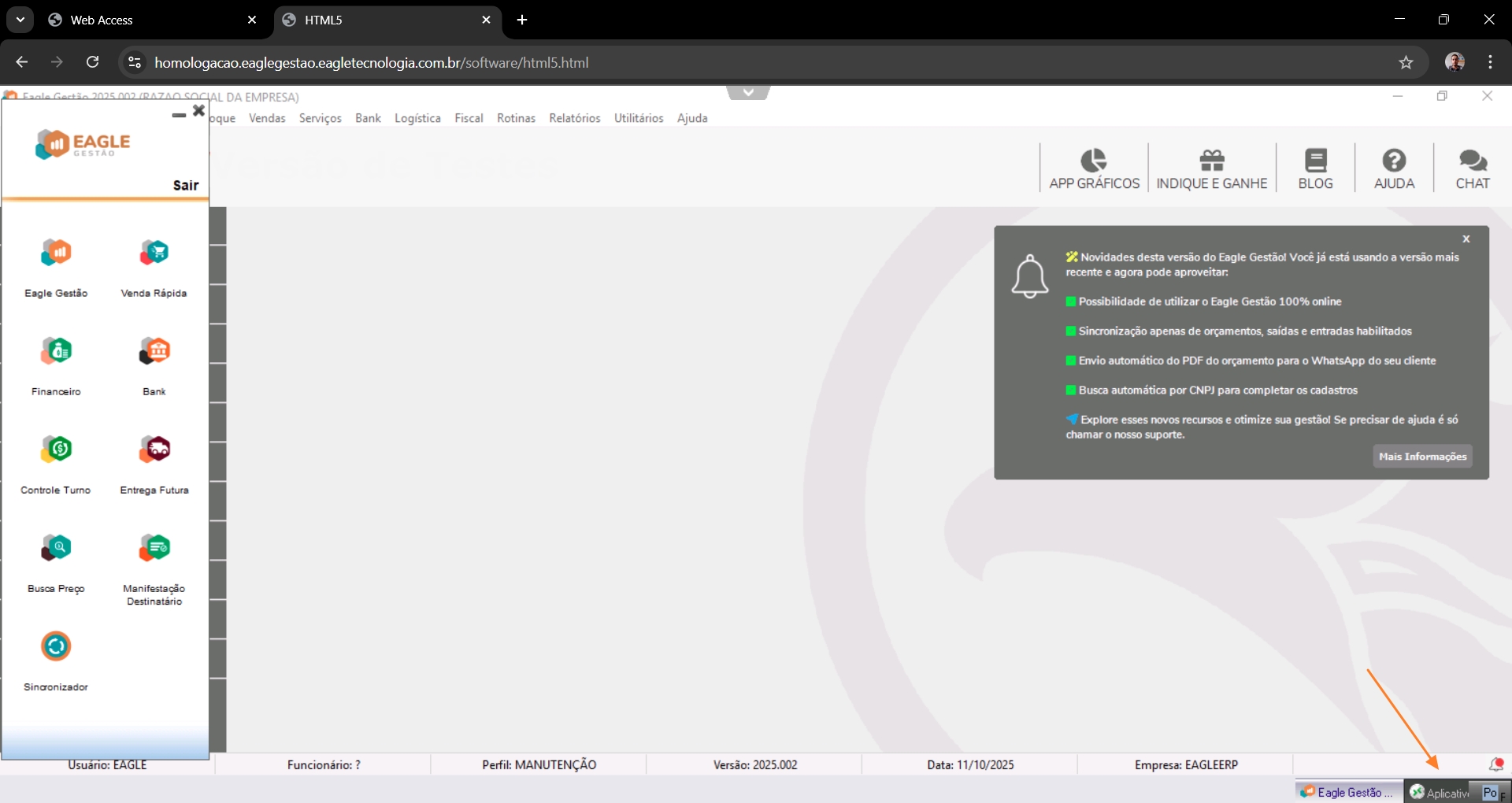Open the Utilitários menu
The height and width of the screenshot is (803, 1512).
coord(639,118)
